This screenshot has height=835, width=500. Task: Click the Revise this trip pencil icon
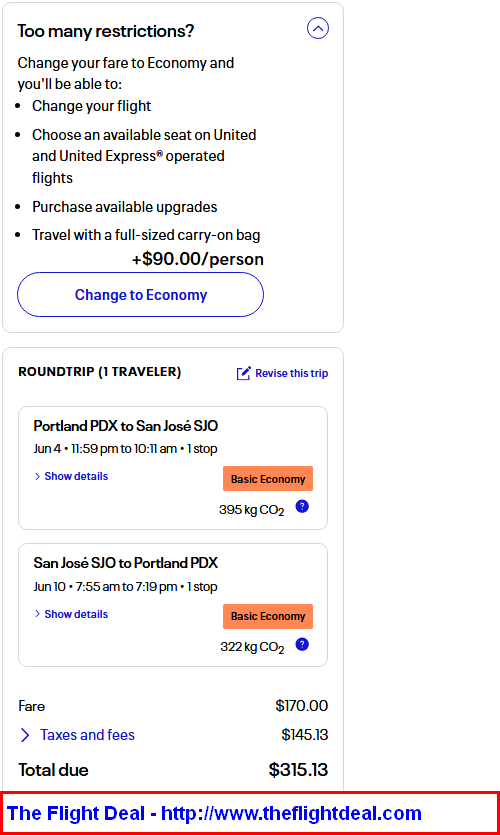pos(243,373)
